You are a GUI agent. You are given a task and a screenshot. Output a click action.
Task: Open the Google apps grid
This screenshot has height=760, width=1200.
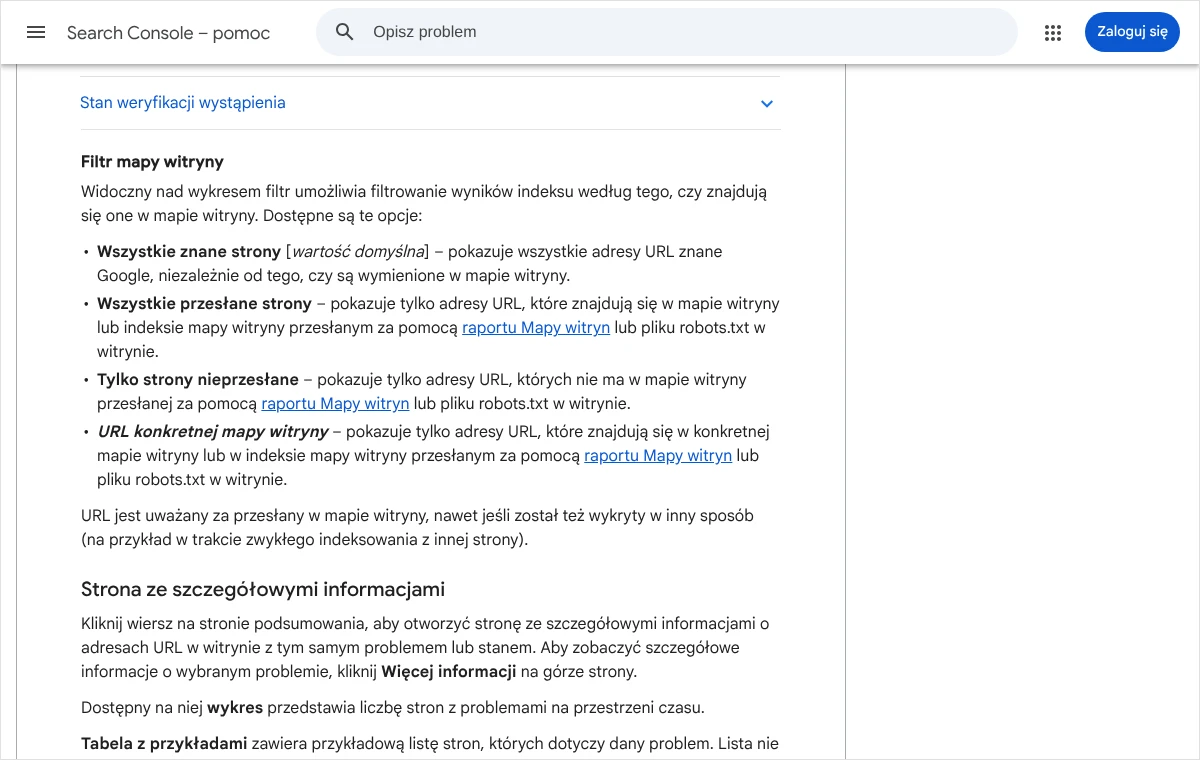(x=1052, y=32)
